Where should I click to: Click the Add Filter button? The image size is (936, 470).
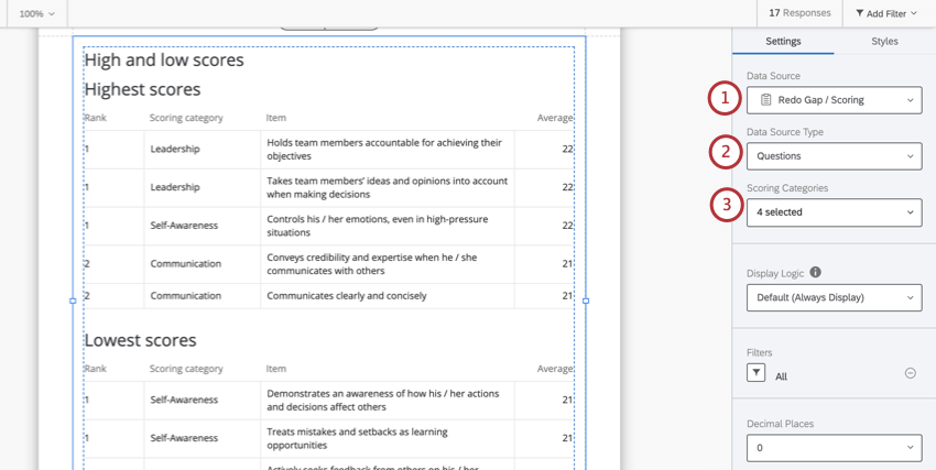tap(885, 13)
